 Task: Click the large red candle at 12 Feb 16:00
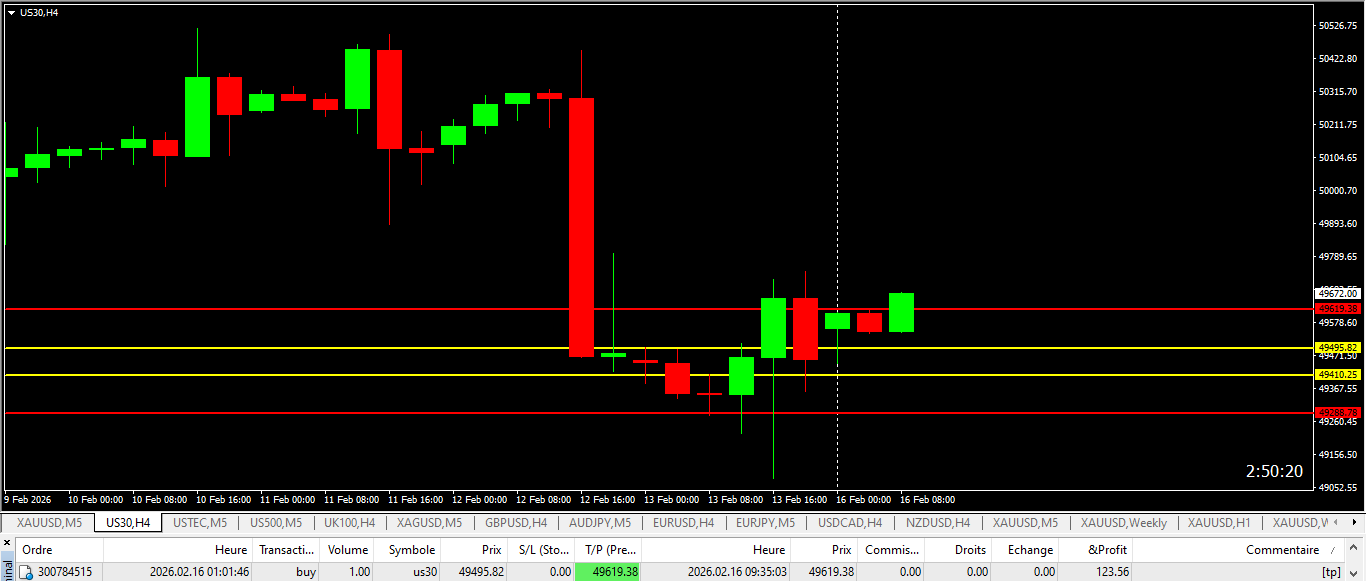click(x=582, y=227)
